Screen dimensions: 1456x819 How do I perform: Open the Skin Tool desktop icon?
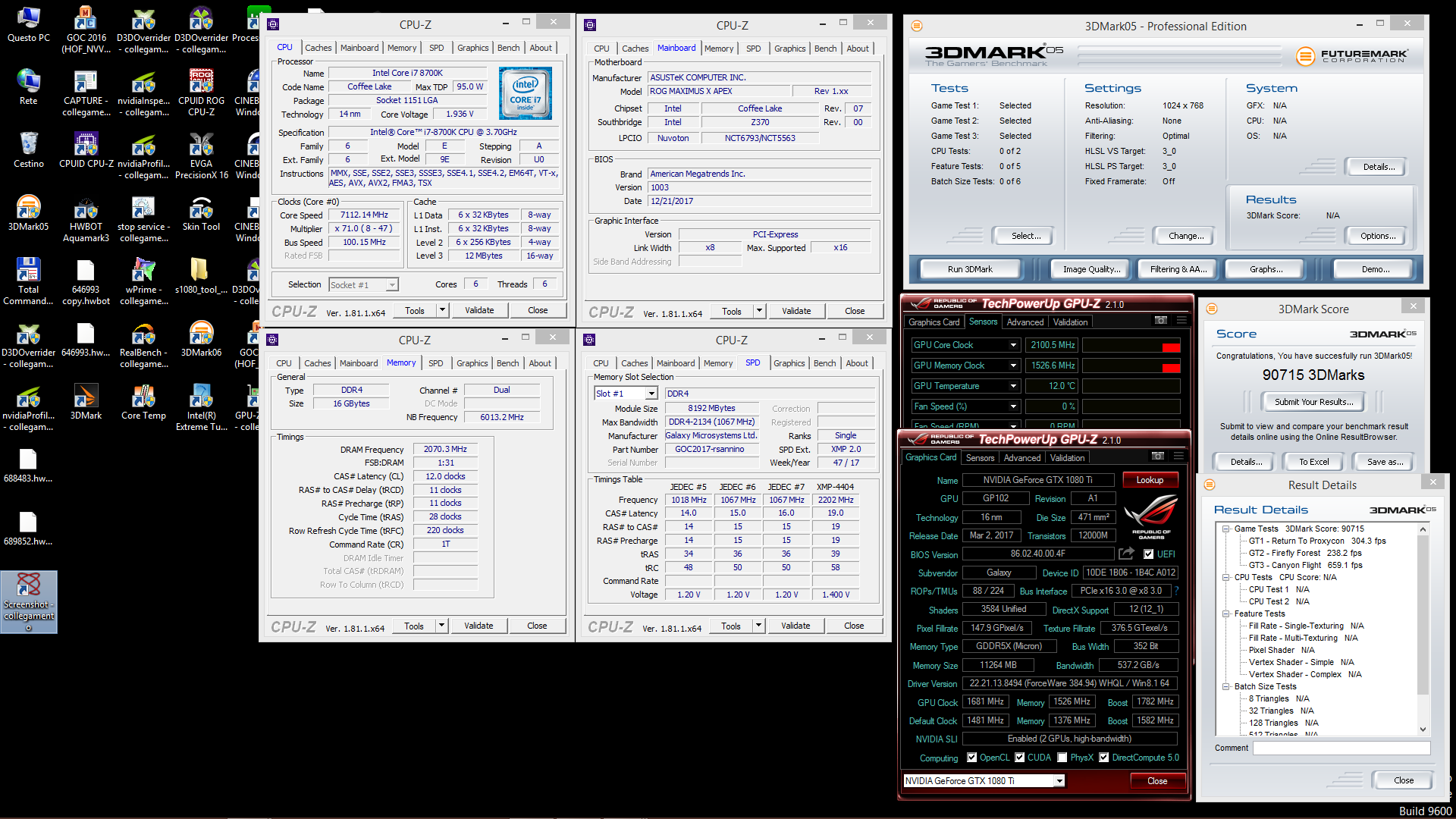pyautogui.click(x=201, y=213)
